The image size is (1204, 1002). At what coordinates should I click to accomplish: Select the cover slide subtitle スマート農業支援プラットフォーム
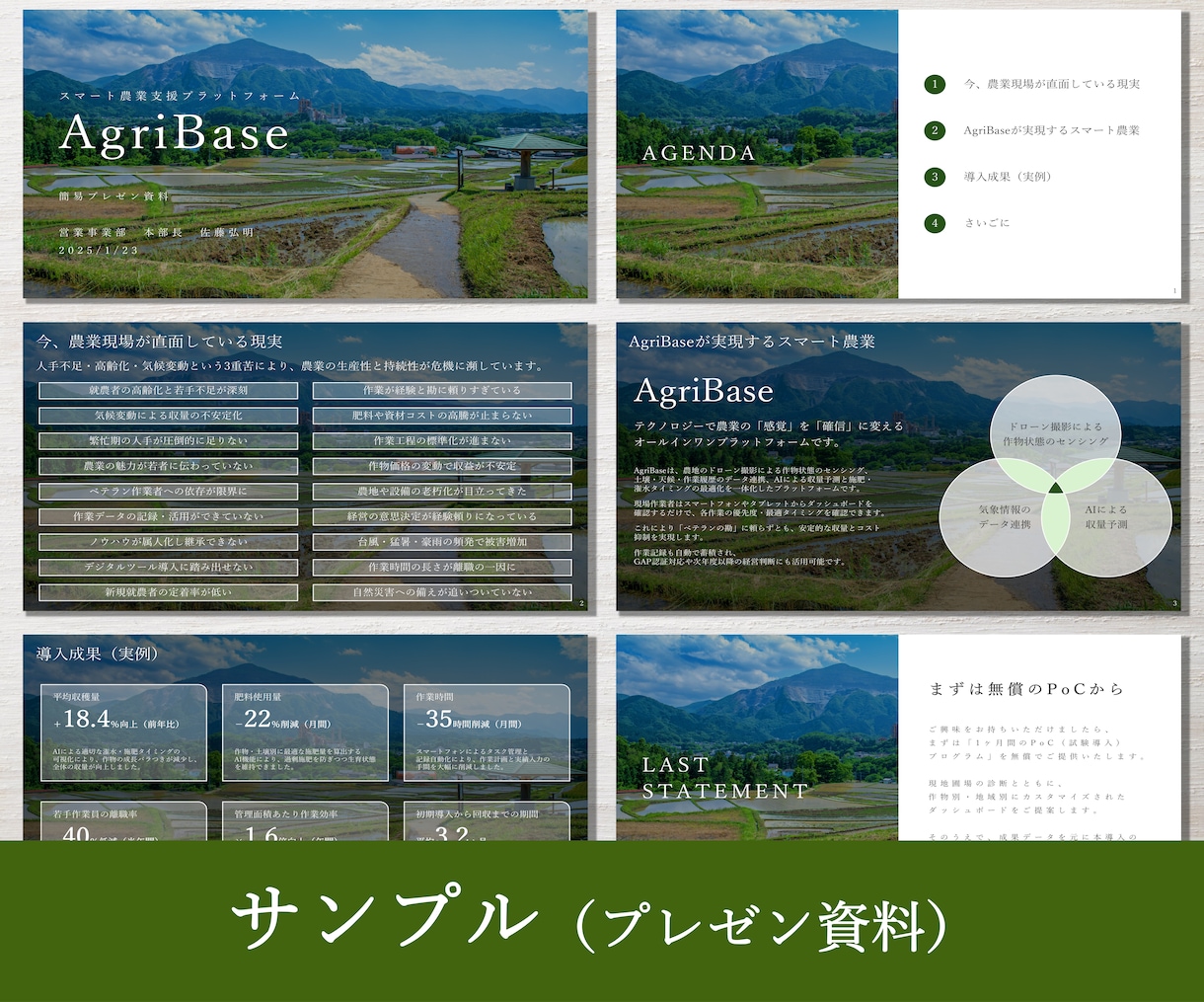pyautogui.click(x=180, y=97)
